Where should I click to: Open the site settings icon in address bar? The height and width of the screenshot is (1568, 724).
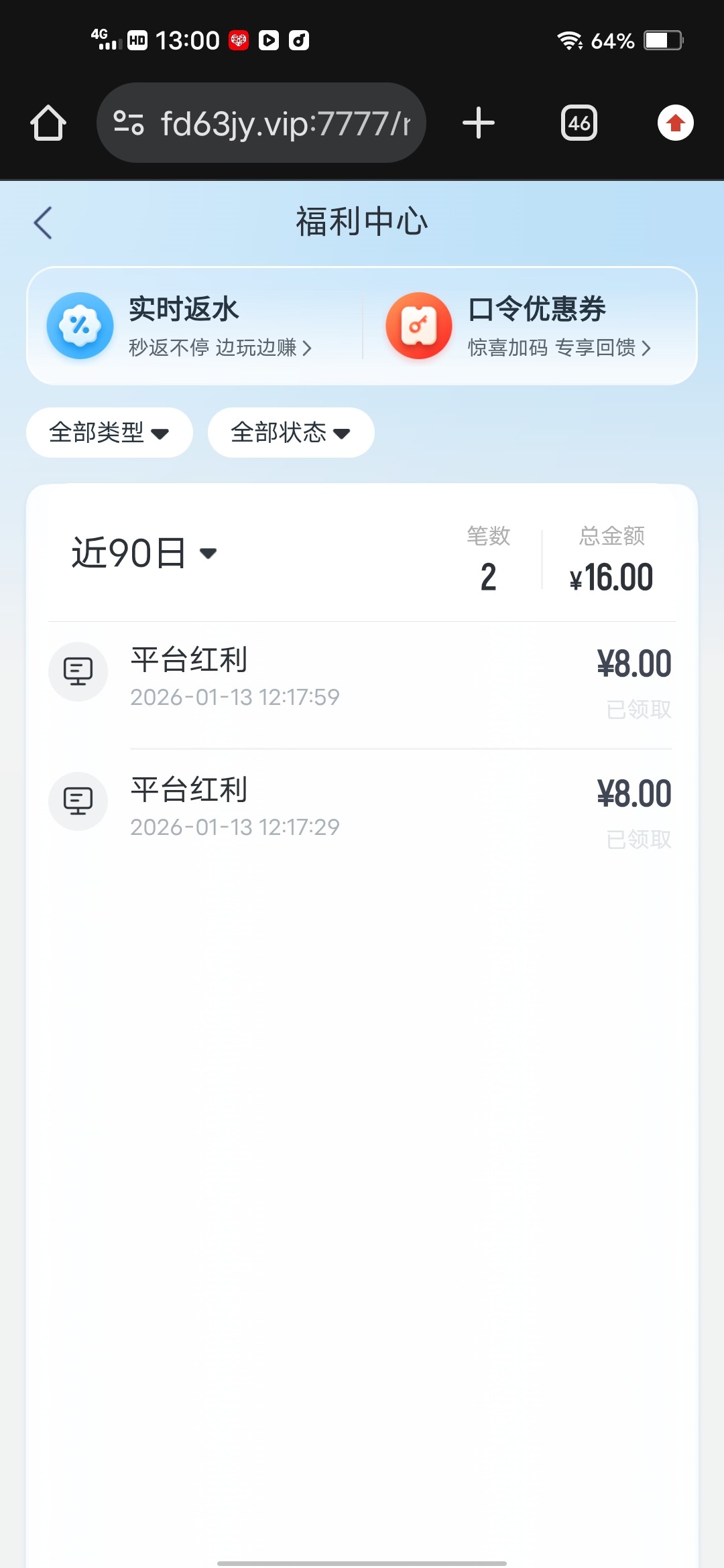click(x=129, y=123)
